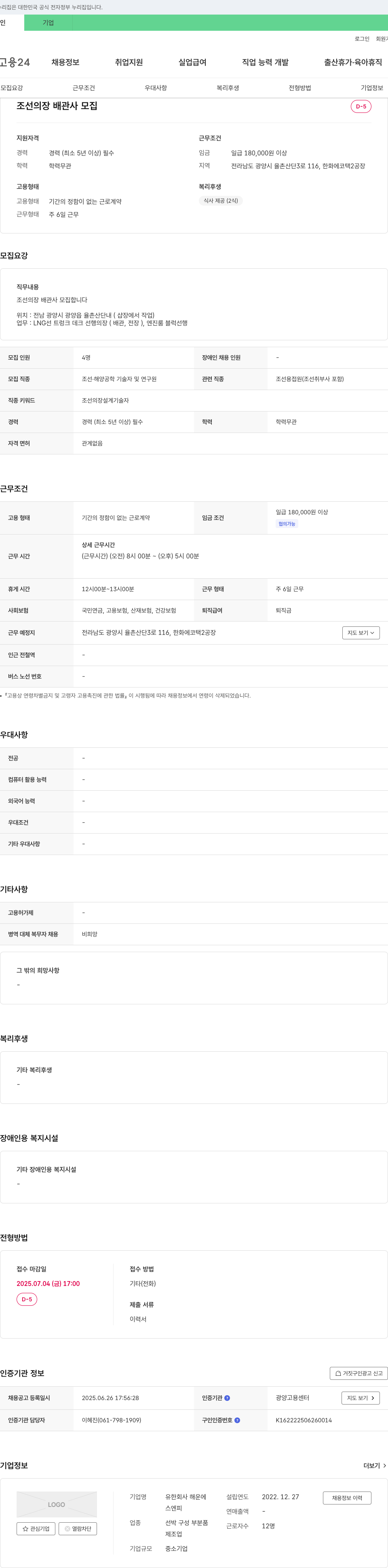This screenshot has width=388, height=1568.
Task: Jump to the 기업정보 section tab
Action: click(372, 88)
